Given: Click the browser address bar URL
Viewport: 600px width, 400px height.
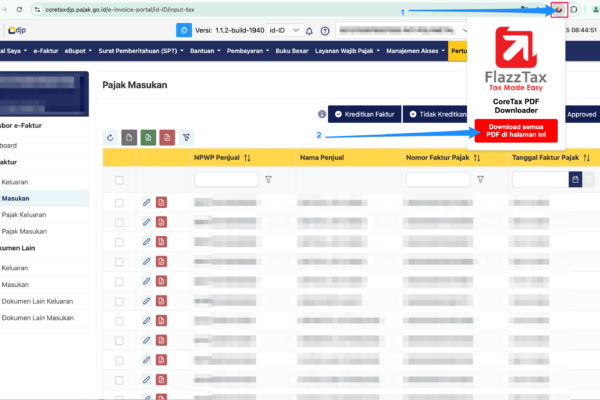Looking at the screenshot, I should point(120,10).
